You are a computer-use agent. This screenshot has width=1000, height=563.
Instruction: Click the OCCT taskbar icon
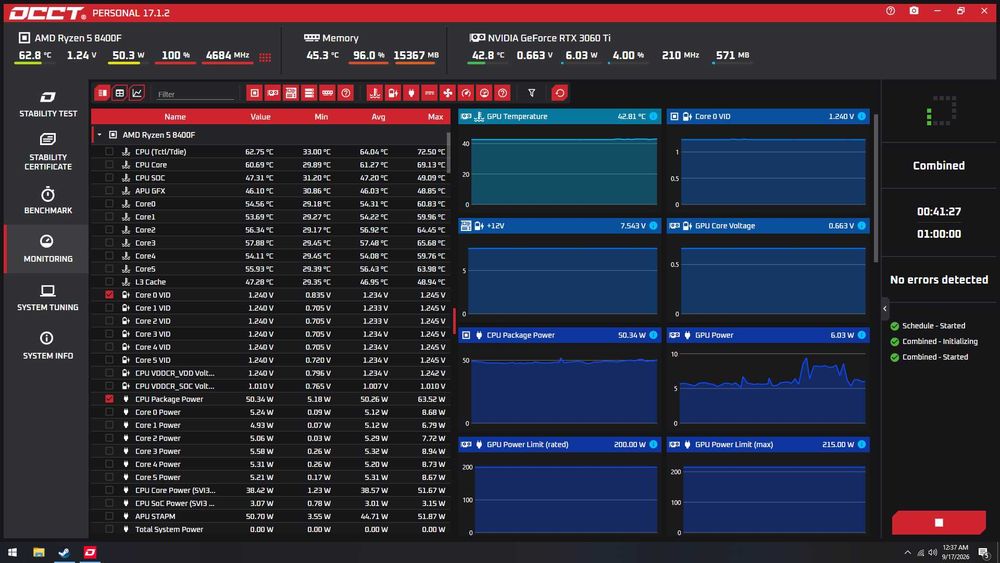(x=90, y=552)
